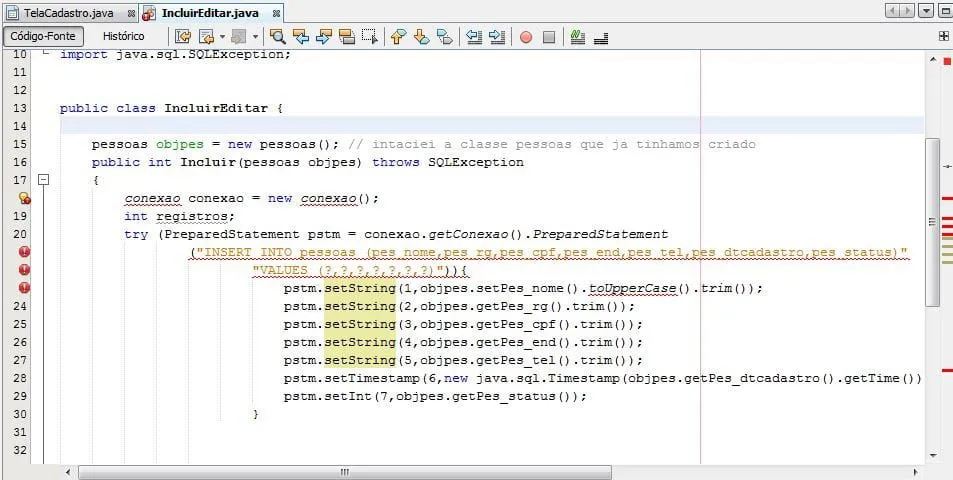
Task: Click Shift Line Left icon
Action: coord(473,37)
